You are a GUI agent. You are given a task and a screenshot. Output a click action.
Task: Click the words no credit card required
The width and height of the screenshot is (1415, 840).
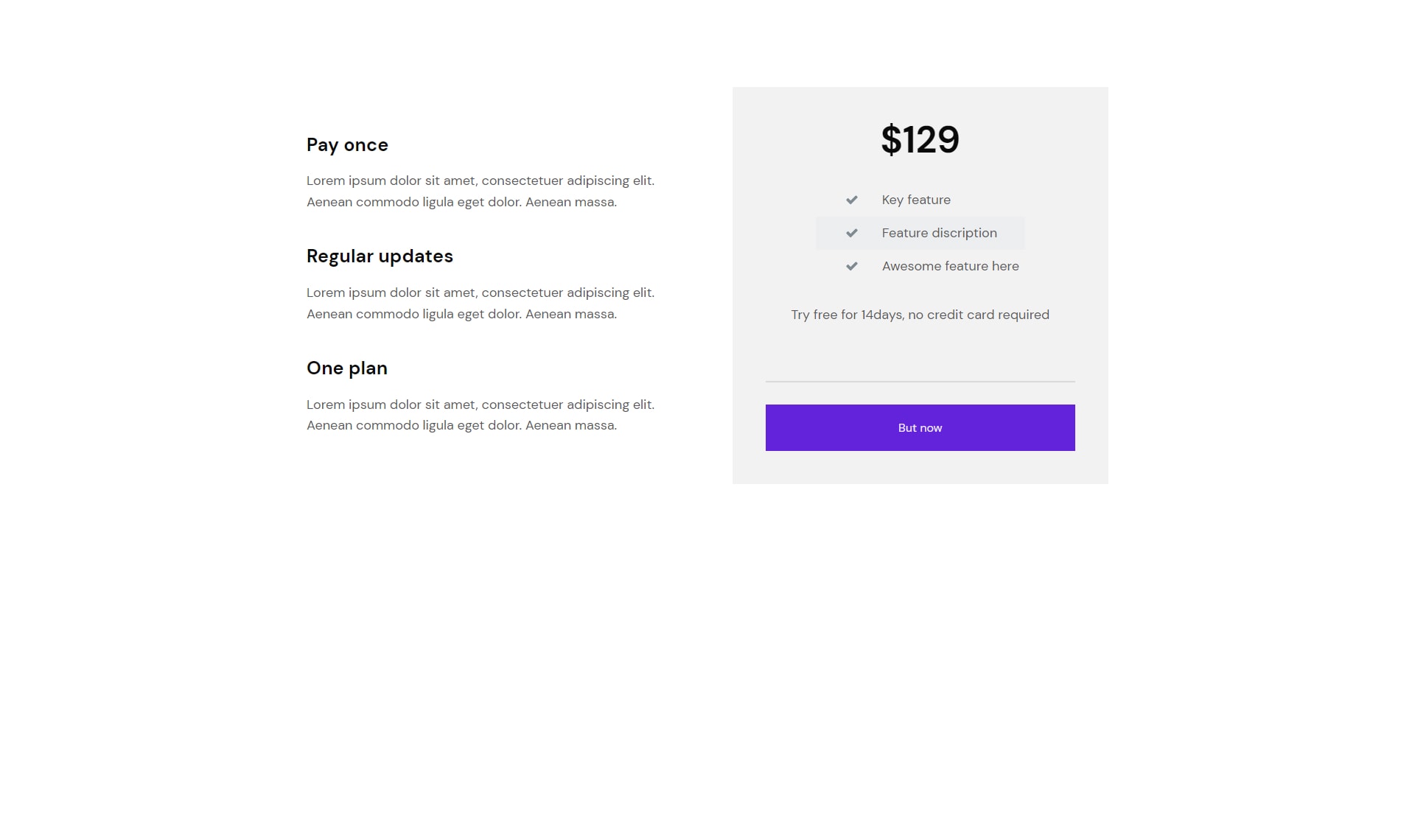(979, 315)
